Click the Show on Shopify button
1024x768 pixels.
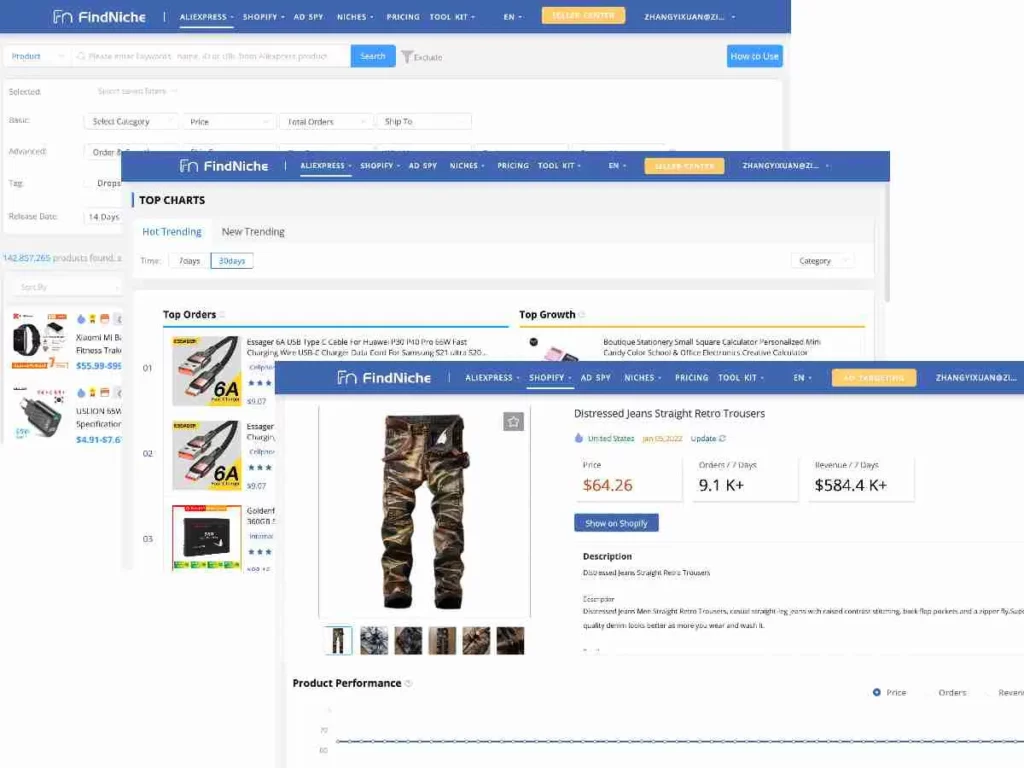click(616, 522)
